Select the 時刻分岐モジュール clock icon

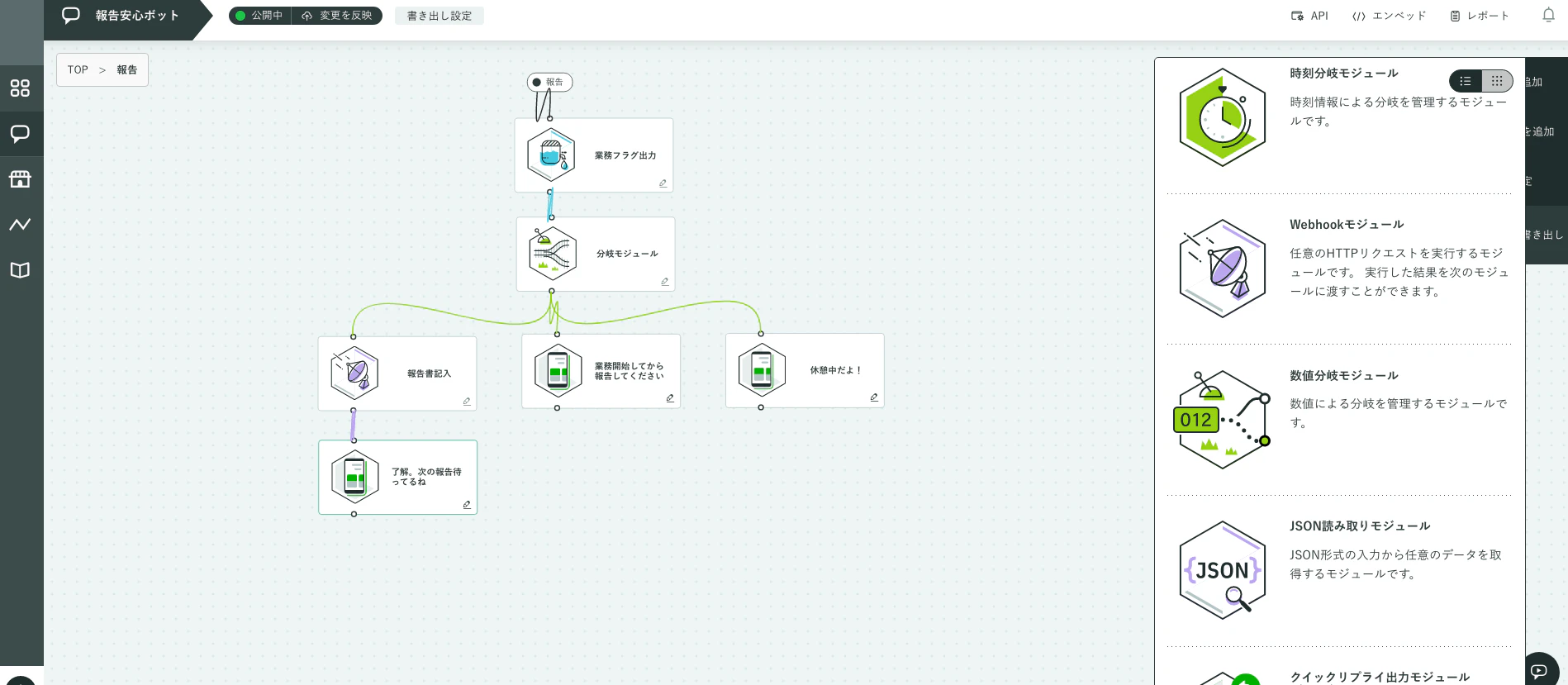pyautogui.click(x=1222, y=118)
